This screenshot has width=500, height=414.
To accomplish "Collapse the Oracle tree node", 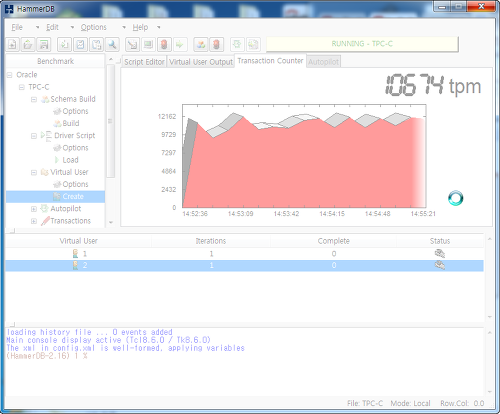I will [10, 75].
